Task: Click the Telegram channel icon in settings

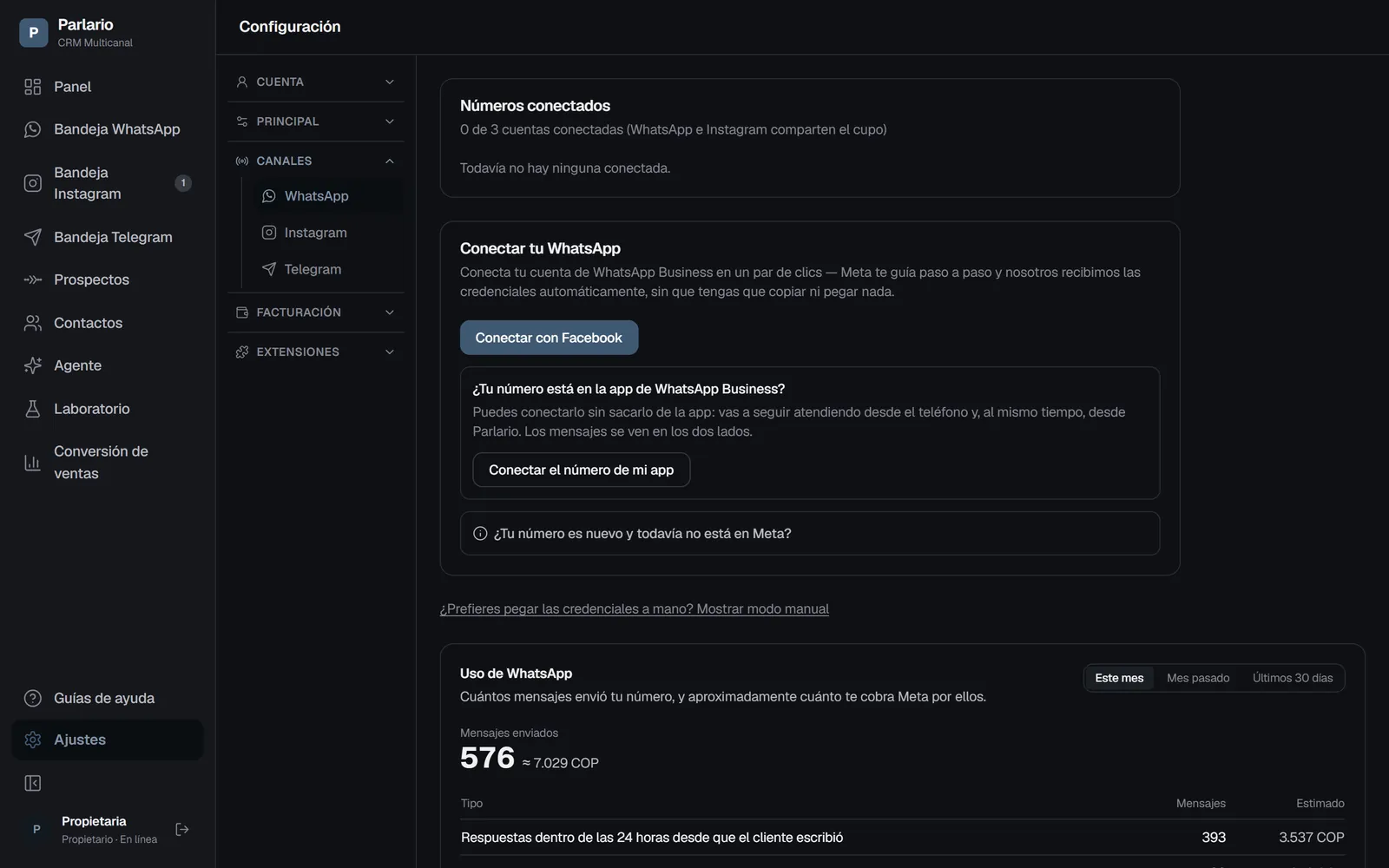Action: click(x=269, y=269)
